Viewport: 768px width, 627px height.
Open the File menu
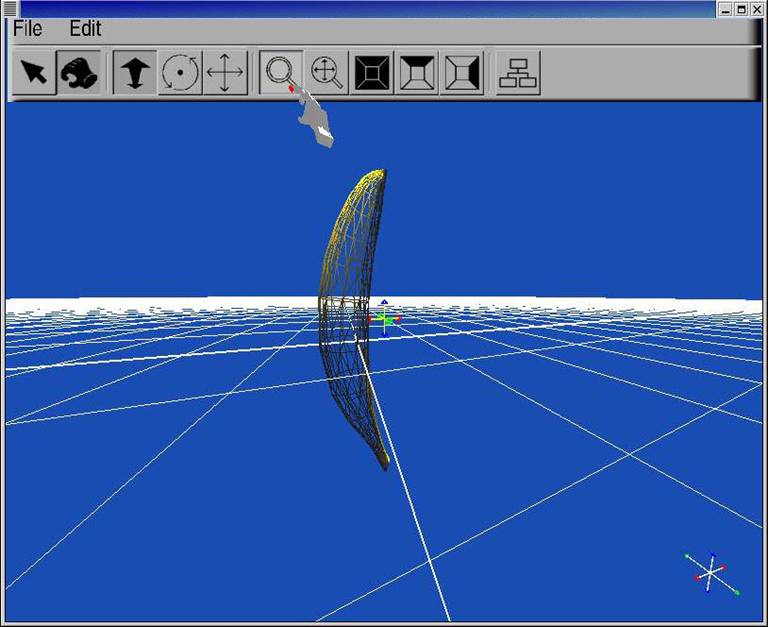coord(27,28)
